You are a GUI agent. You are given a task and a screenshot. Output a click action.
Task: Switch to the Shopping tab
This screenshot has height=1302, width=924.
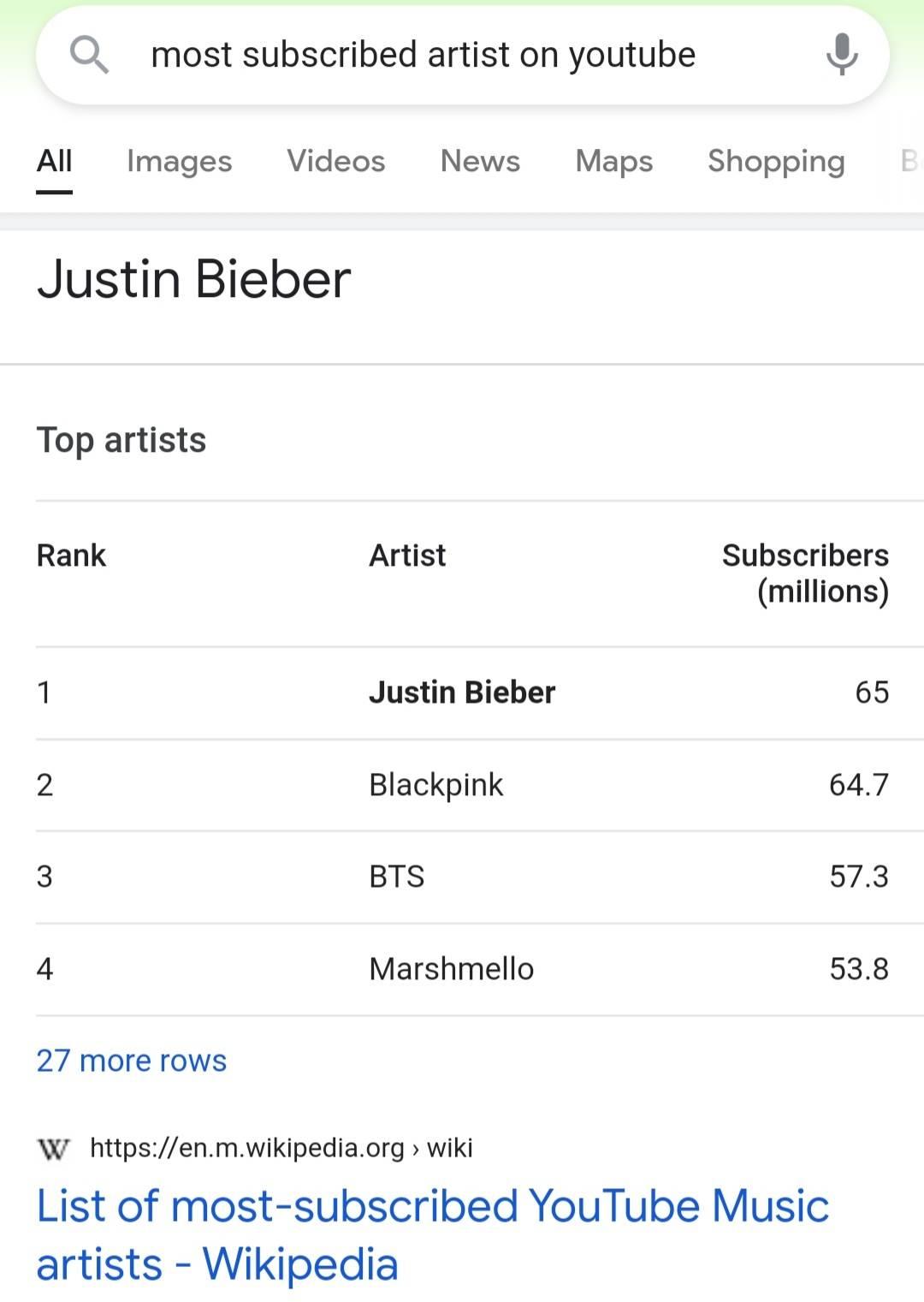coord(776,161)
